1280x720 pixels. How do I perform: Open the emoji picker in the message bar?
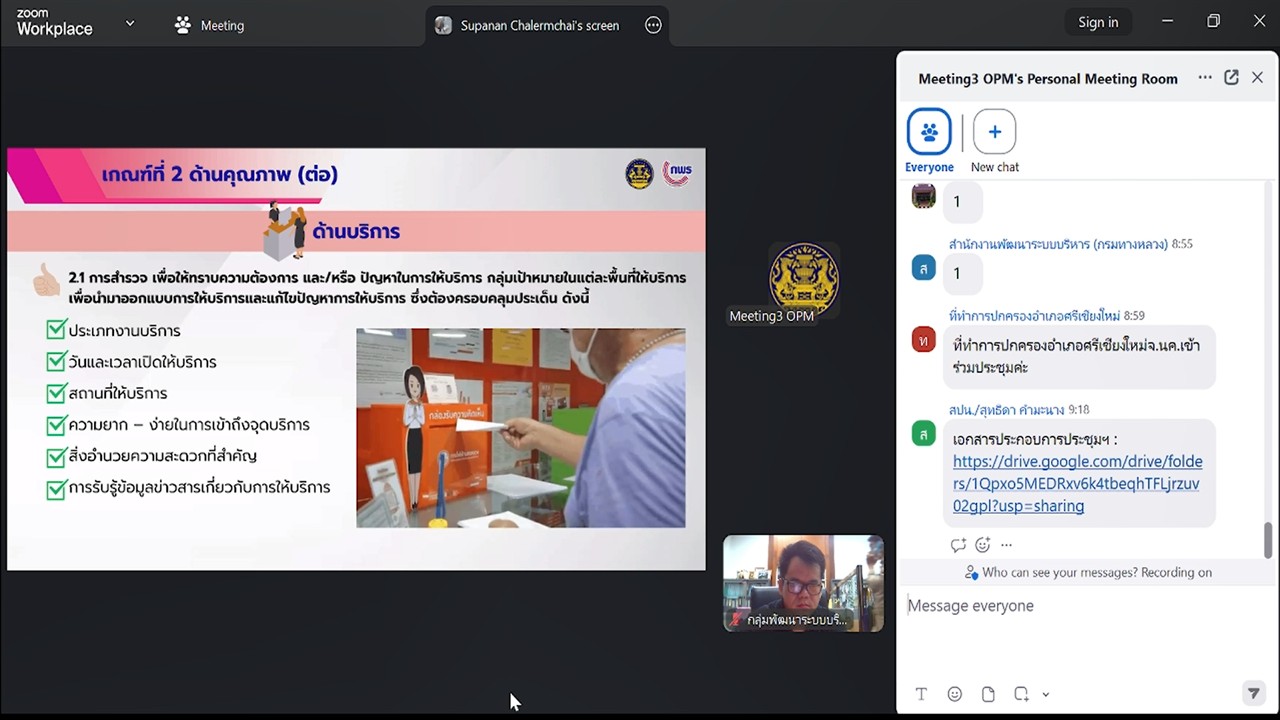pos(954,693)
